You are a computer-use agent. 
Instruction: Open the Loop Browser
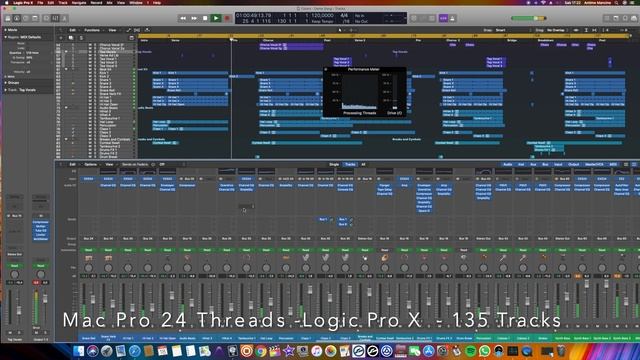point(625,18)
